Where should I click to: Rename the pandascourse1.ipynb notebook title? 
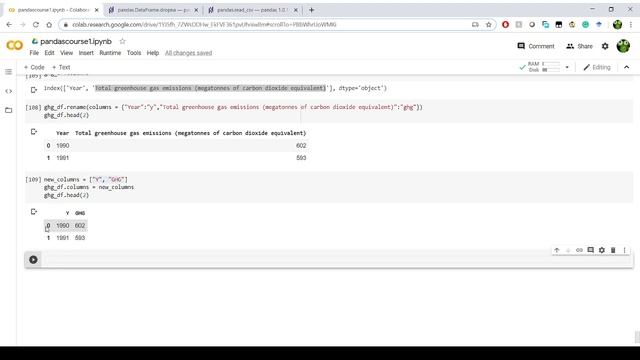pyautogui.click(x=76, y=41)
